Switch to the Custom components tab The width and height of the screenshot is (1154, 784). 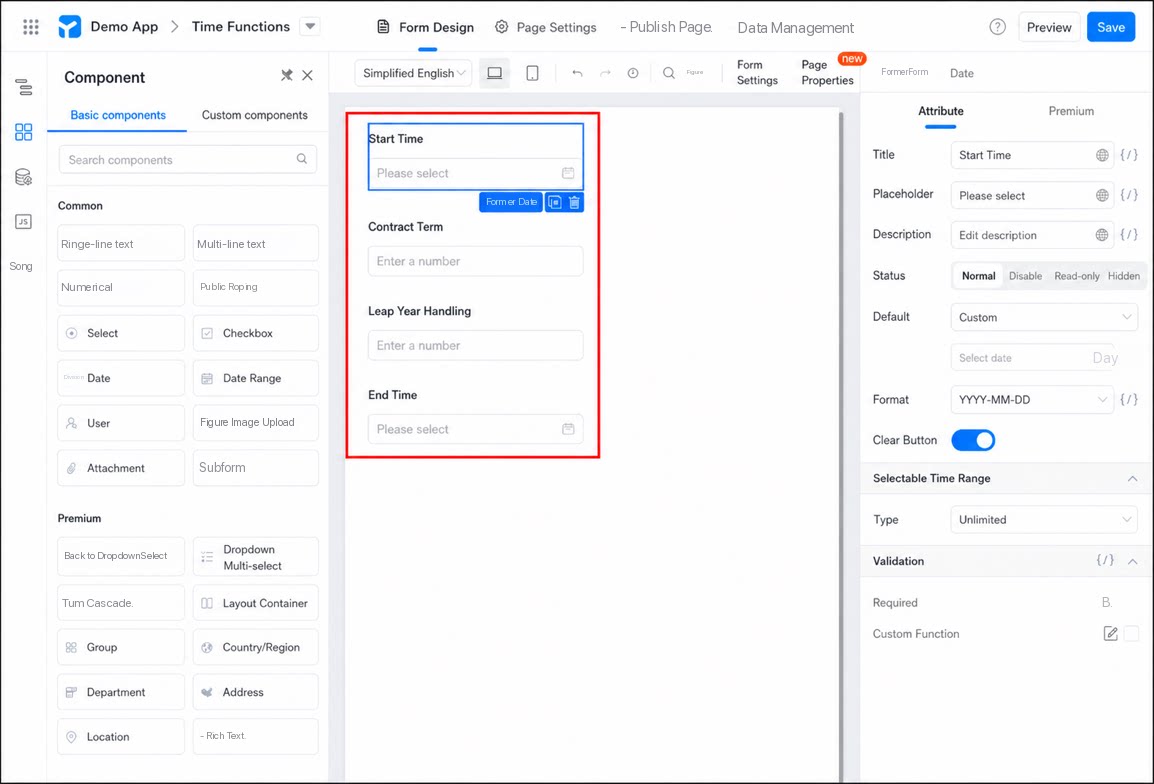tap(255, 115)
